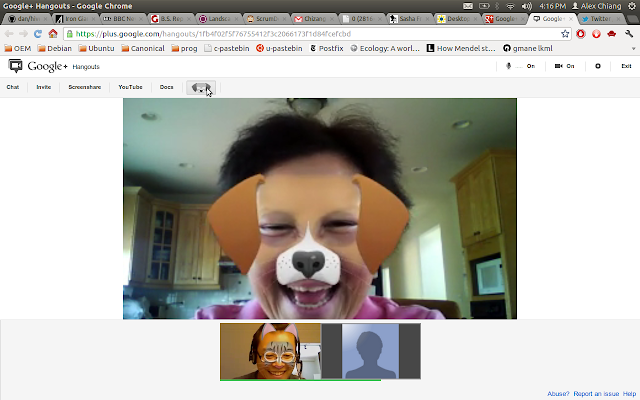Image resolution: width=640 pixels, height=400 pixels.
Task: Click the Google+ Hangouts logo
Action: tap(54, 66)
